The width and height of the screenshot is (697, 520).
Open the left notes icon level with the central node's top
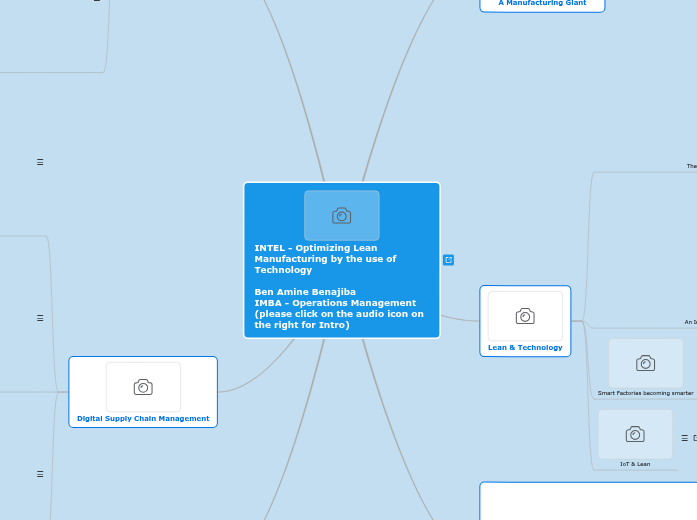(x=40, y=162)
